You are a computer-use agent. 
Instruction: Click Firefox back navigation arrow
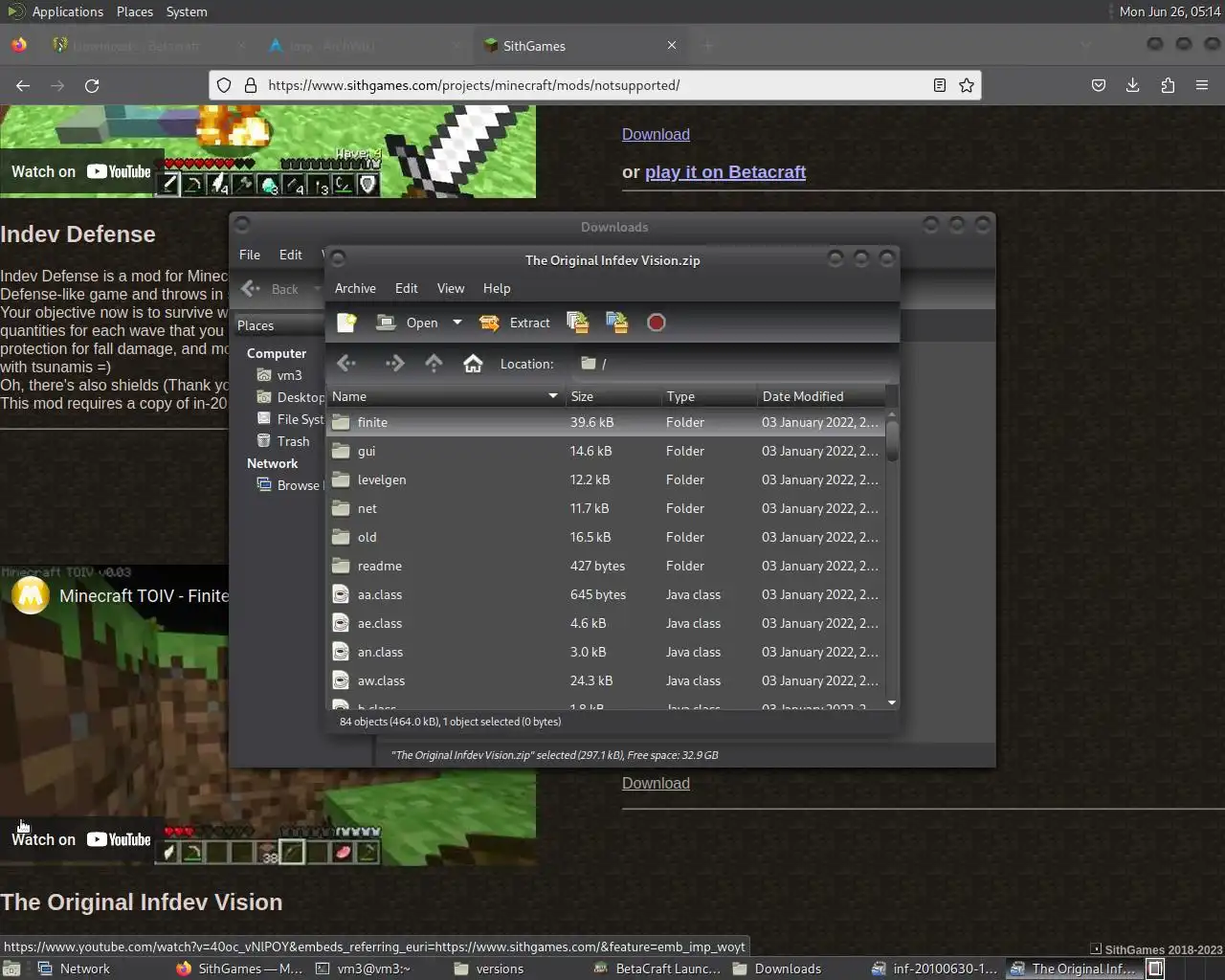[x=23, y=85]
